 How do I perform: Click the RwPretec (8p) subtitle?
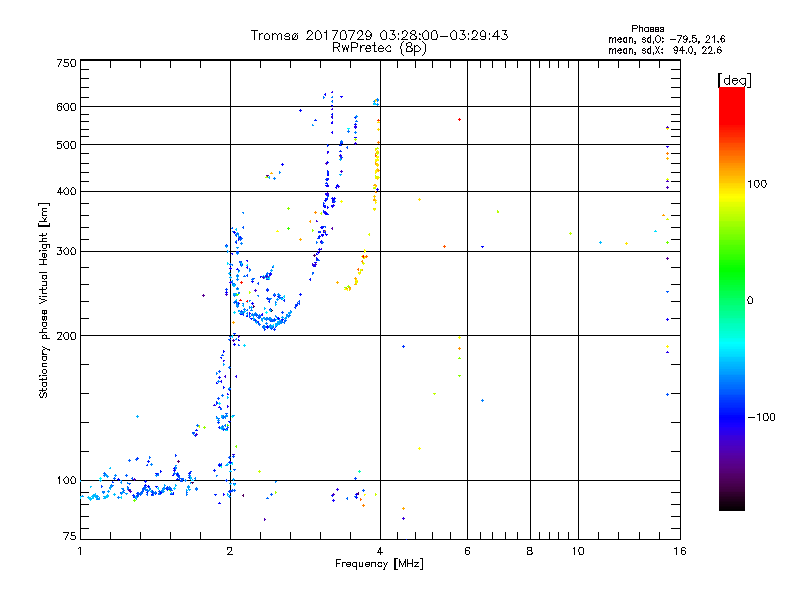[379, 48]
